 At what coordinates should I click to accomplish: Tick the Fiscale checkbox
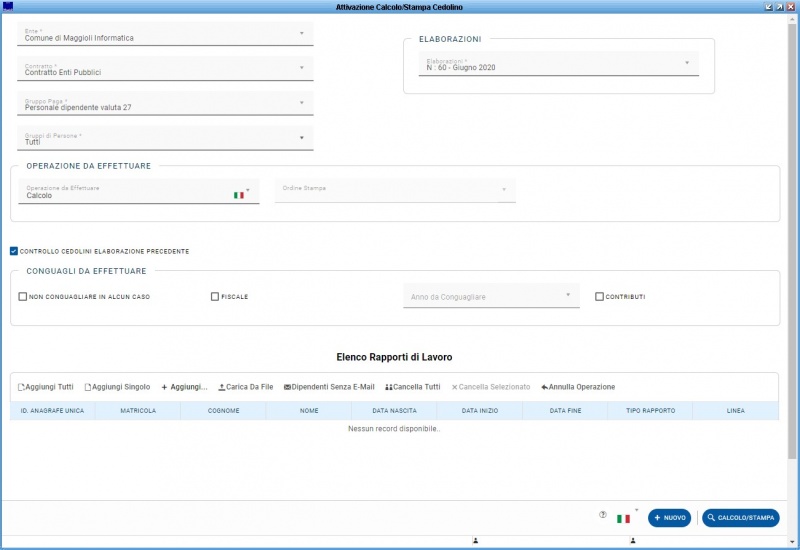pyautogui.click(x=215, y=297)
